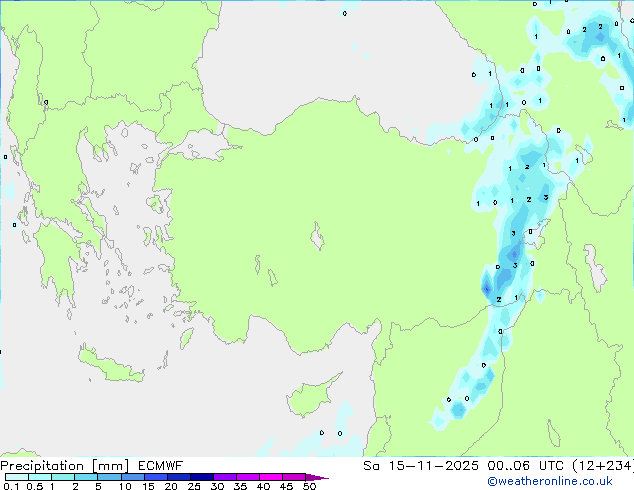
Task: Select the 15–20 mm legend color swatch
Action: click(x=156, y=477)
